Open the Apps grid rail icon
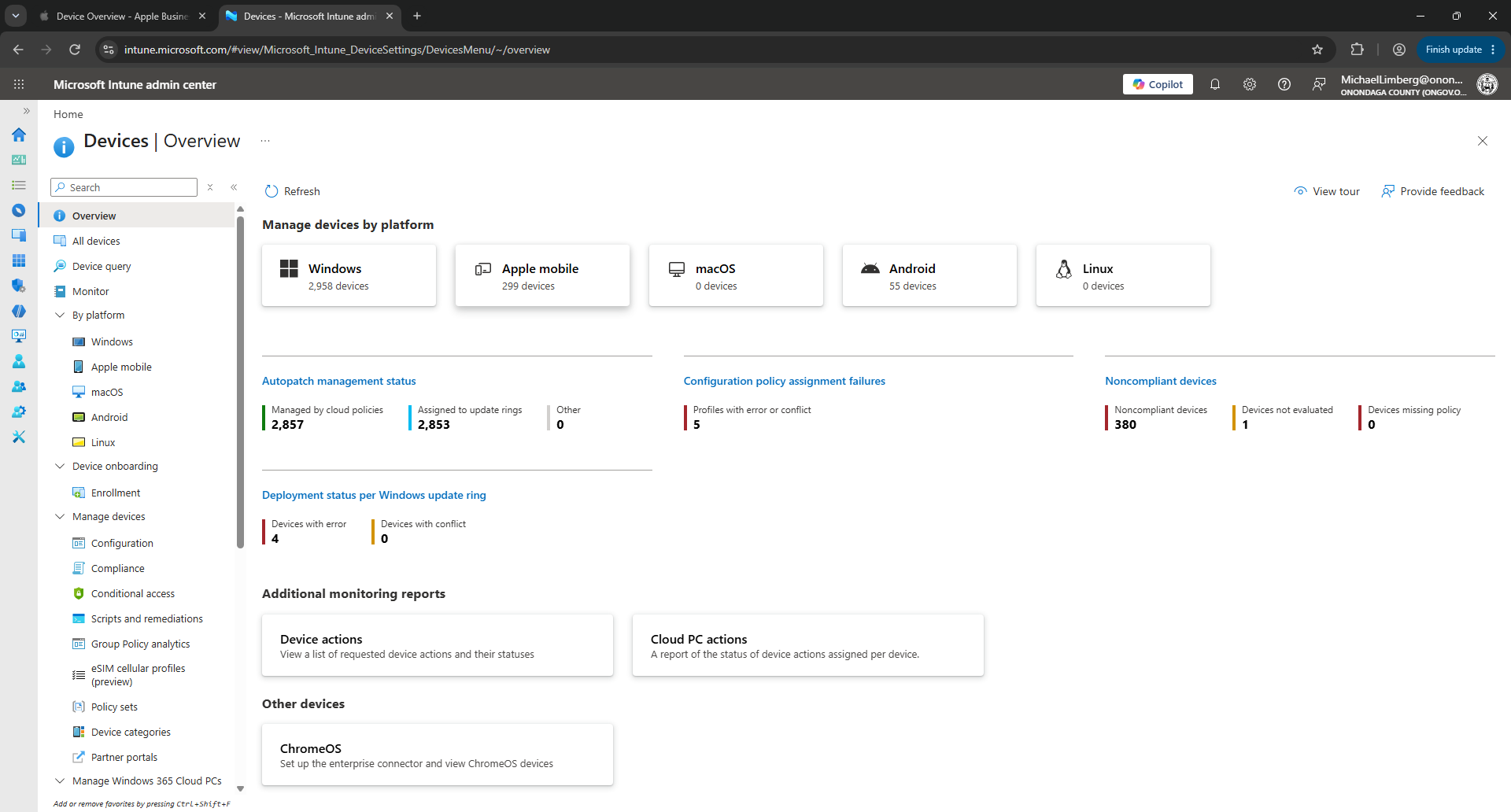This screenshot has height=812, width=1511. tap(19, 260)
